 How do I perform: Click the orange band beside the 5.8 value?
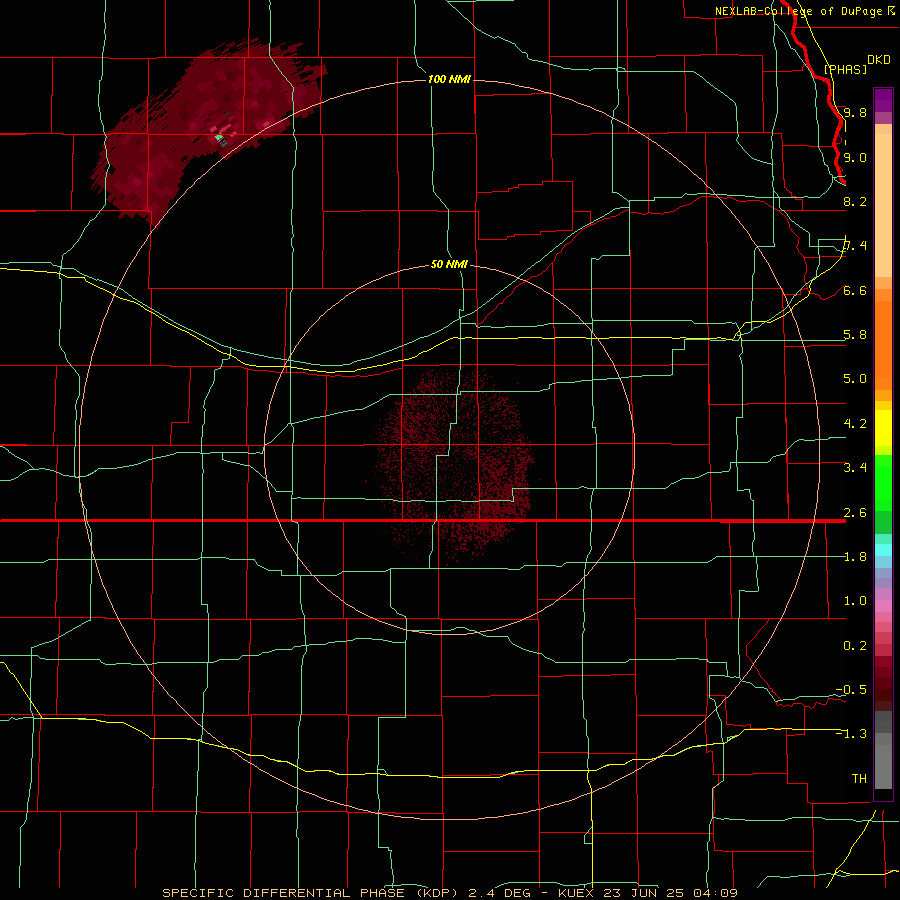883,344
